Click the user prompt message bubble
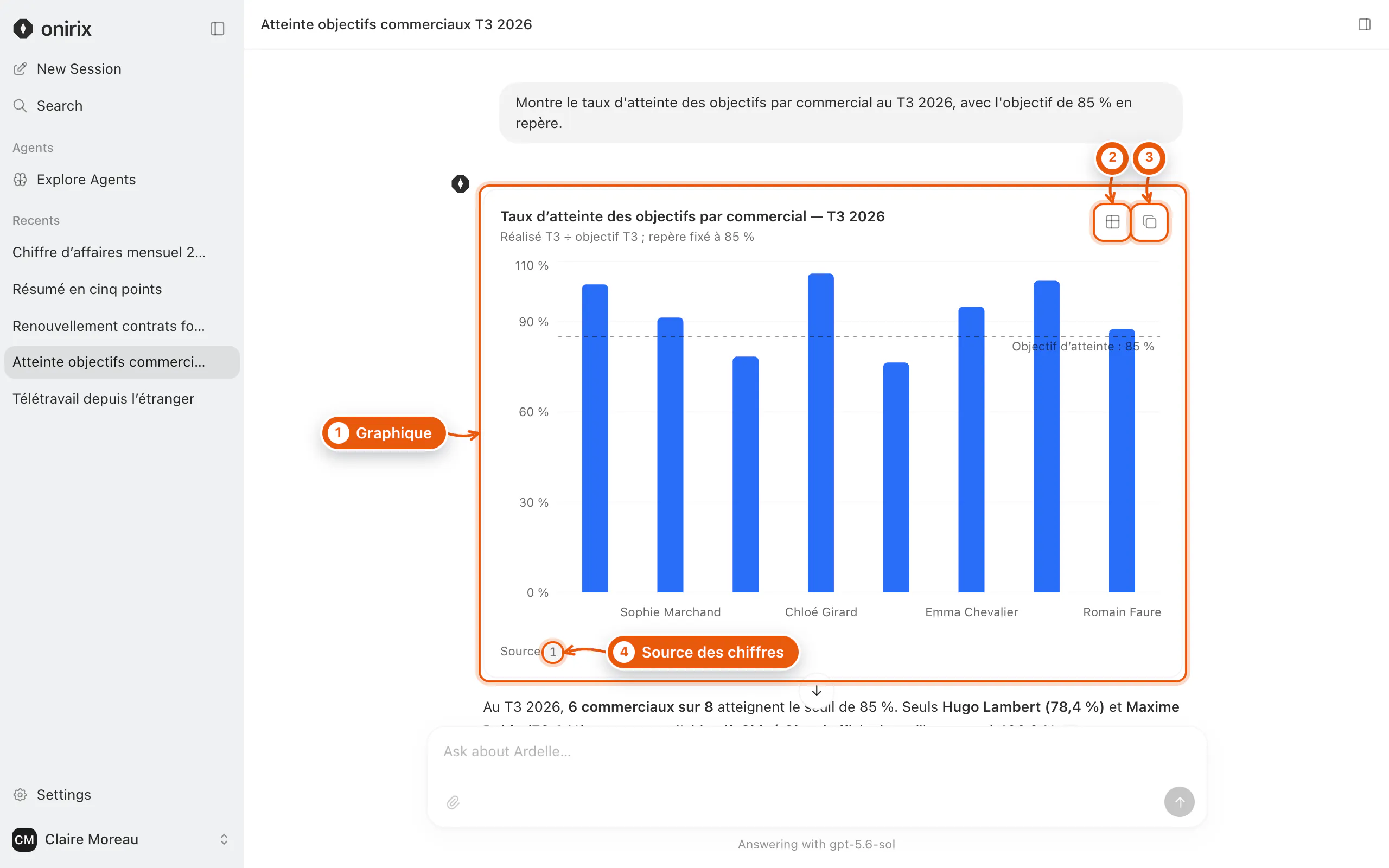Image resolution: width=1389 pixels, height=868 pixels. (840, 112)
